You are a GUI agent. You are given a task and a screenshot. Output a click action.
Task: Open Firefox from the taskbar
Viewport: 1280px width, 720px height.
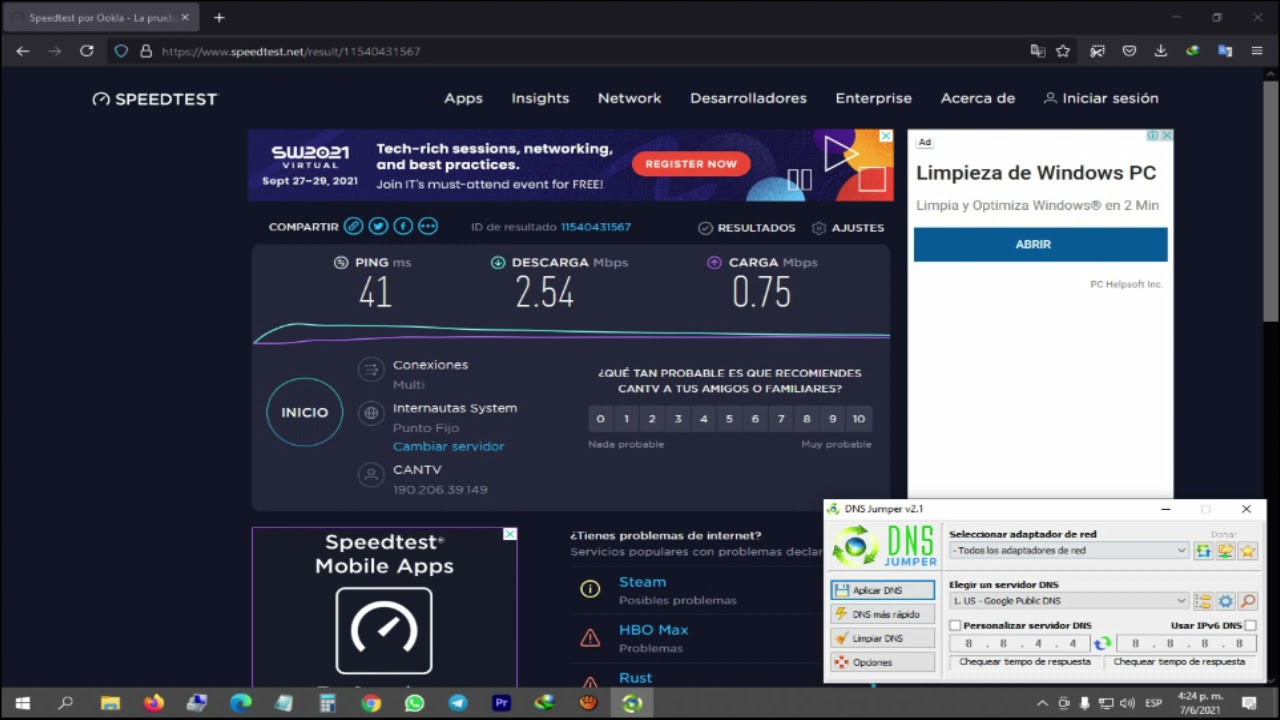click(x=153, y=703)
